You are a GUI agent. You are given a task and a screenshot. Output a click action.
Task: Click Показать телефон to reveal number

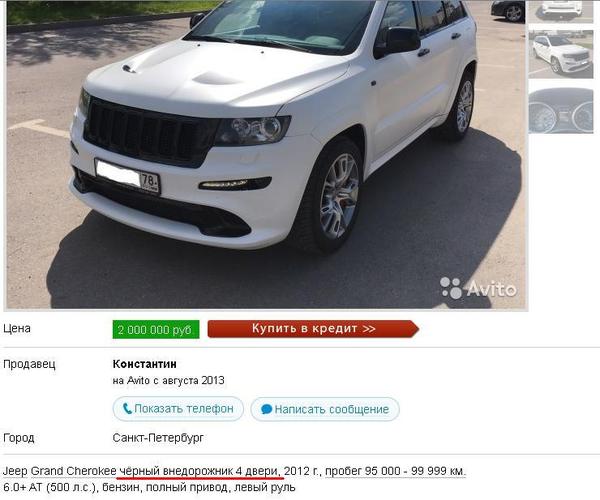[x=178, y=409]
